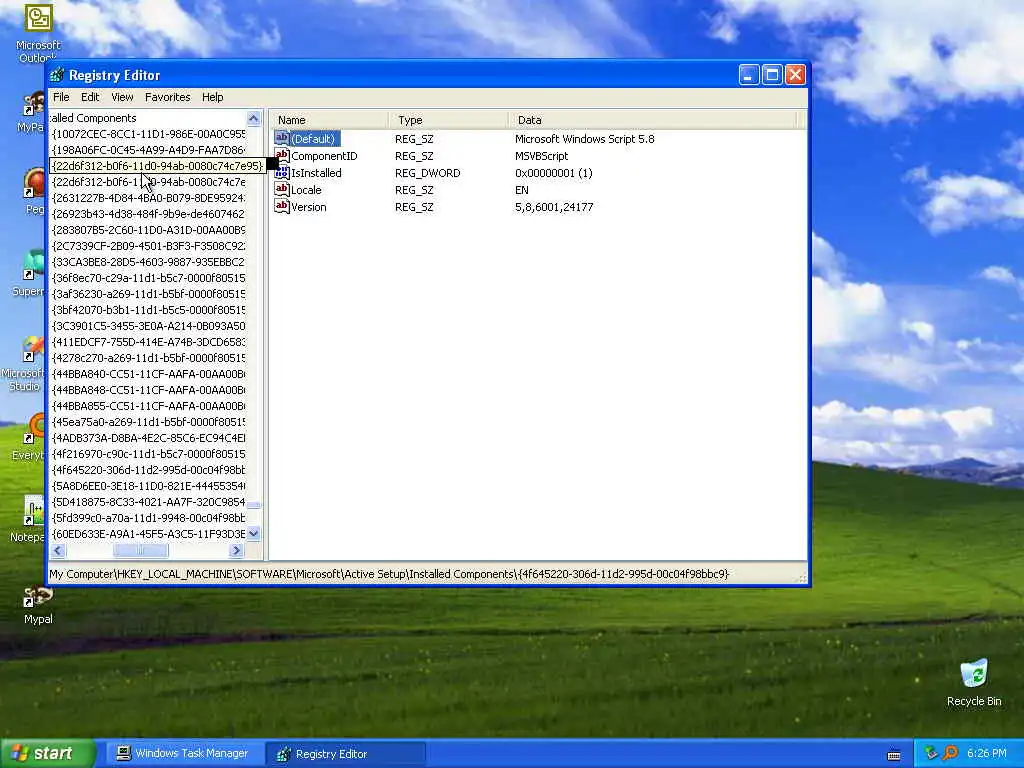Screen dimensions: 1024x768
Task: Click the '0x00000001 (1)' data value
Action: point(554,173)
